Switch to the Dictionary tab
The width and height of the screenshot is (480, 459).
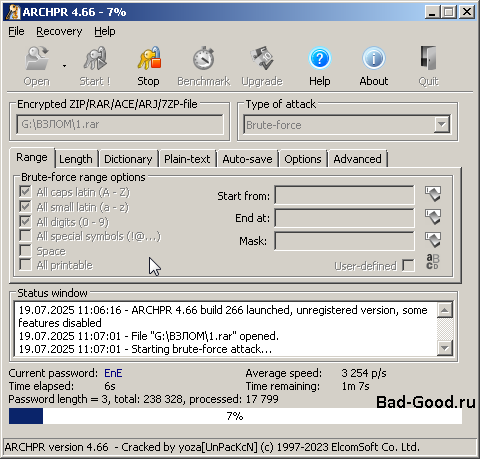[x=128, y=159]
